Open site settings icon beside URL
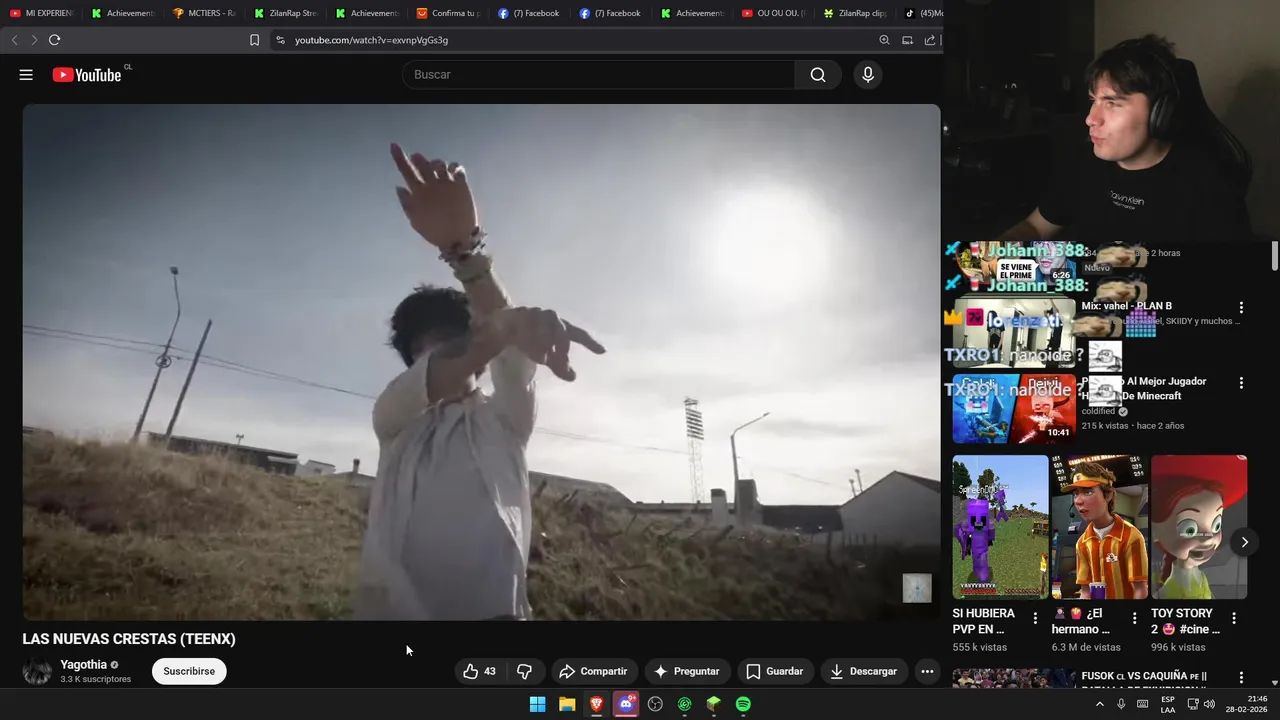1280x720 pixels. click(x=280, y=40)
